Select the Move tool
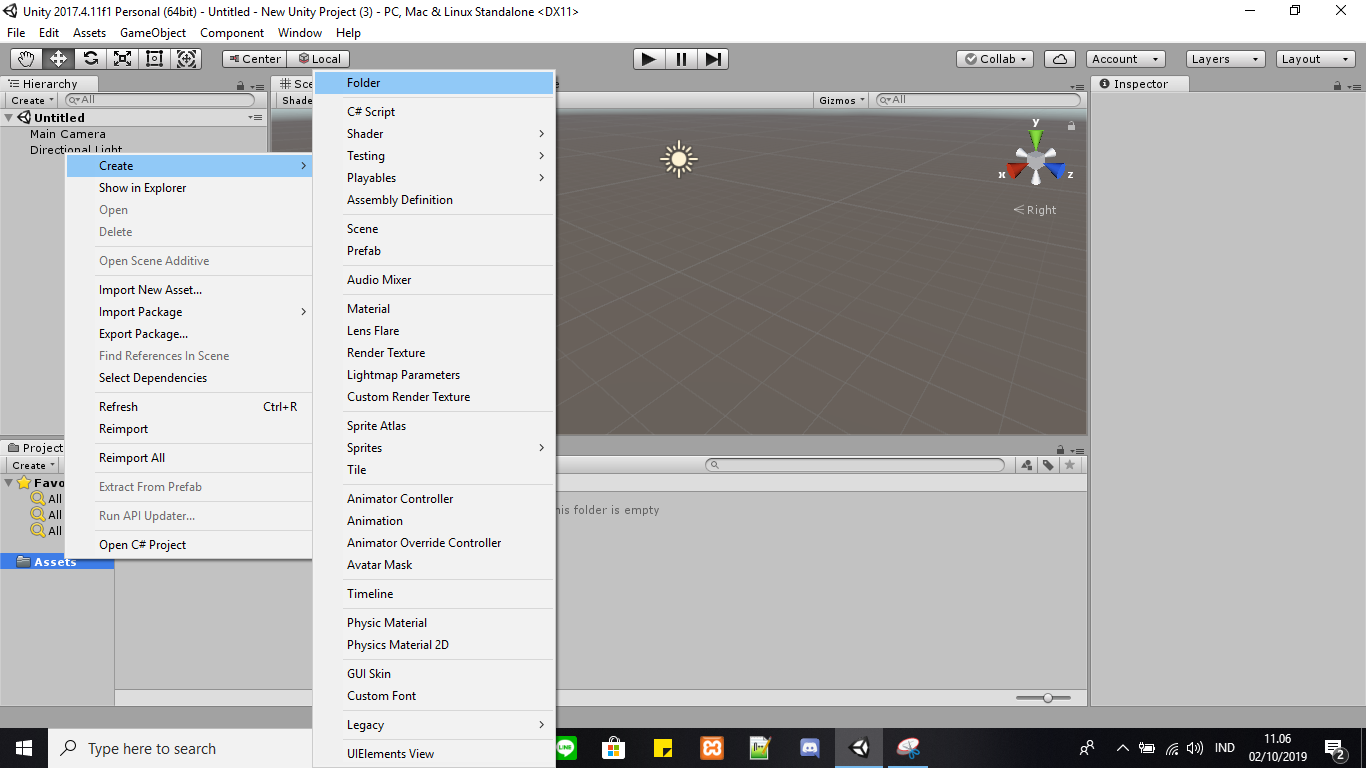Viewport: 1366px width, 768px height. click(x=57, y=59)
